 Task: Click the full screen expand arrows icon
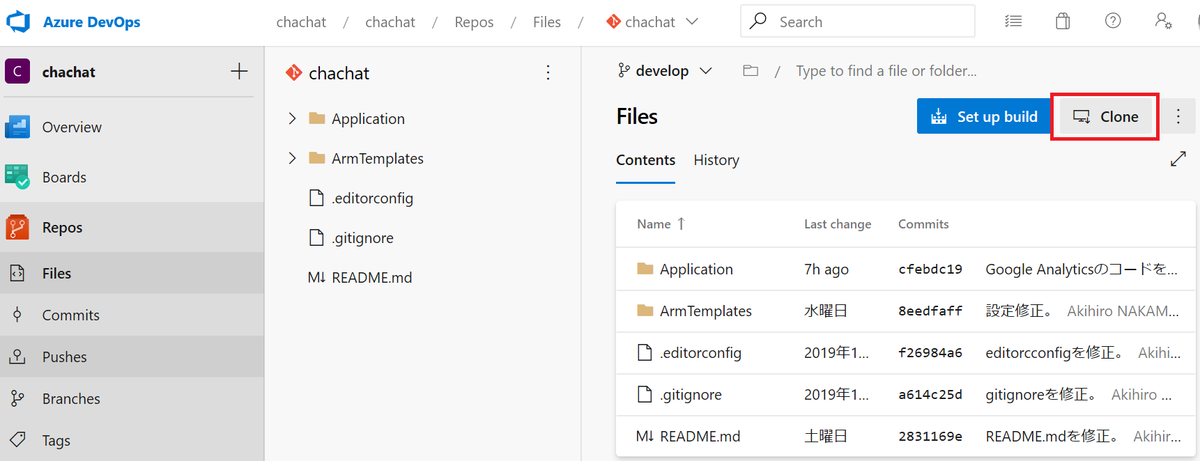coord(1178,159)
